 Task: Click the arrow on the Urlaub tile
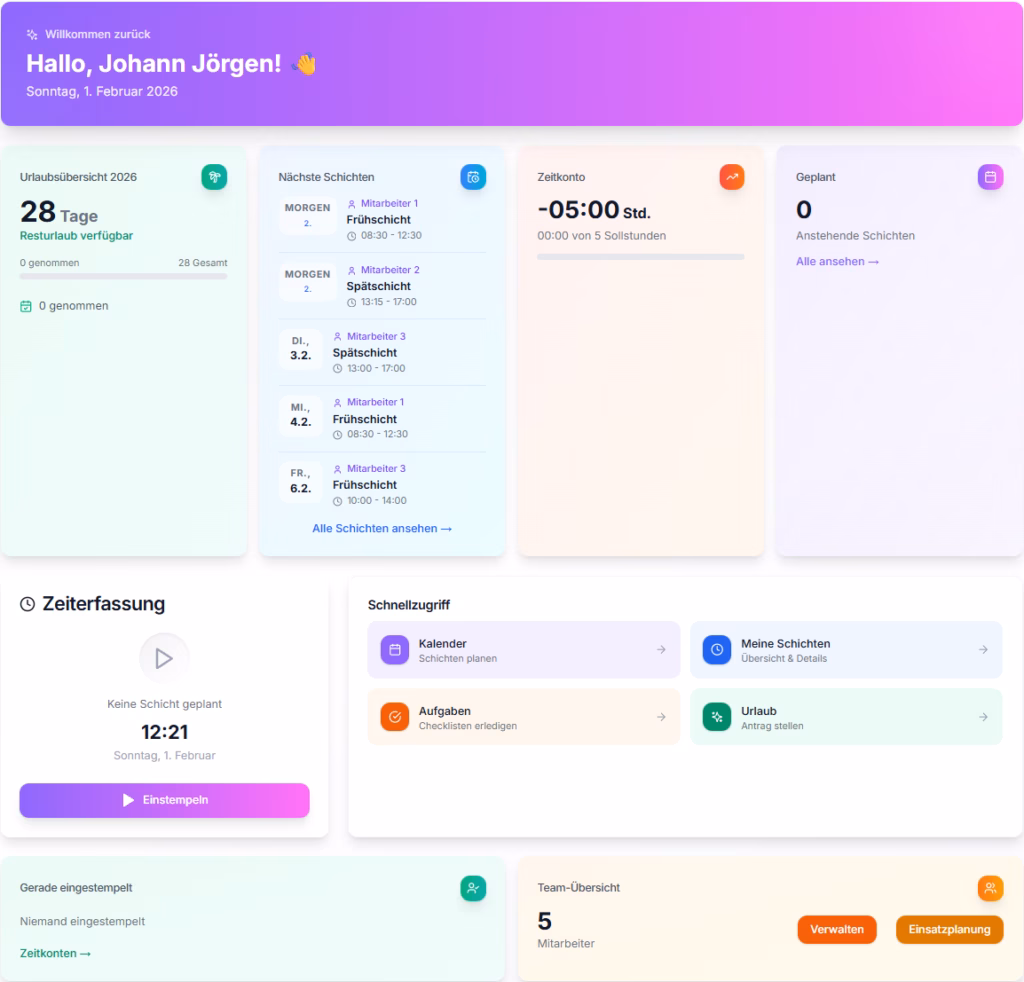click(983, 717)
